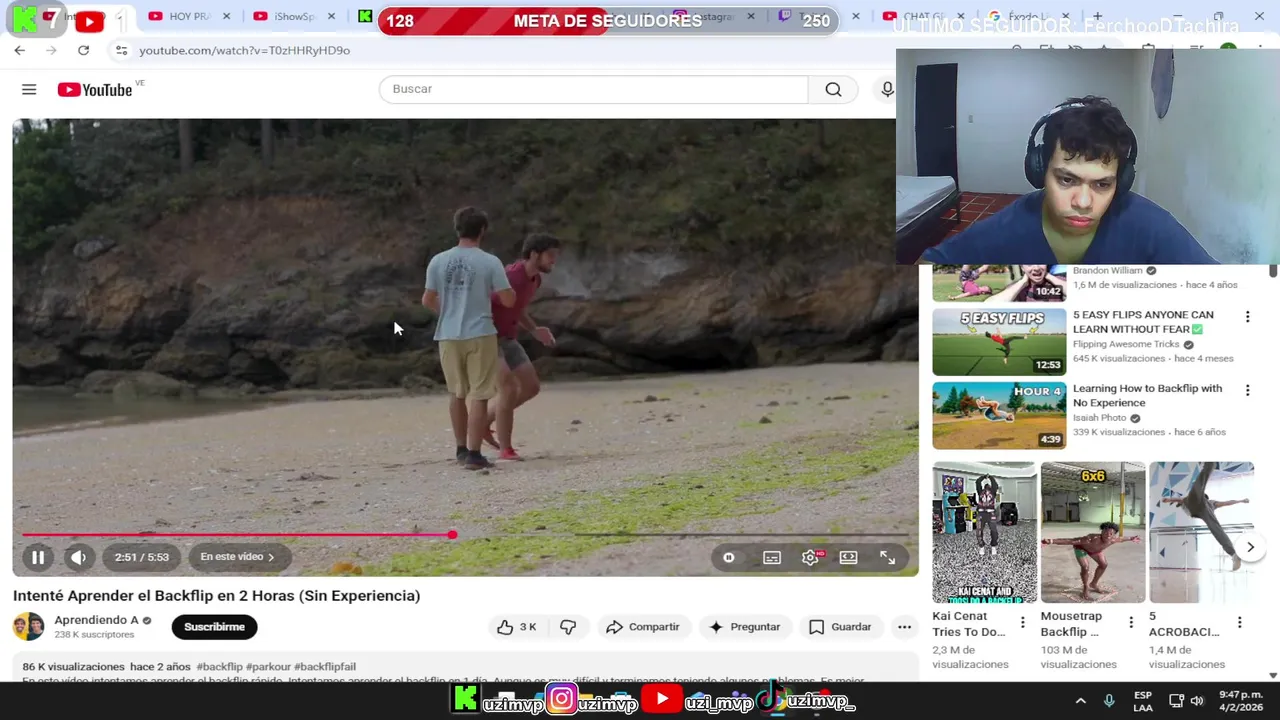
Task: Open the Mousetrap Backflip short
Action: point(1092,532)
